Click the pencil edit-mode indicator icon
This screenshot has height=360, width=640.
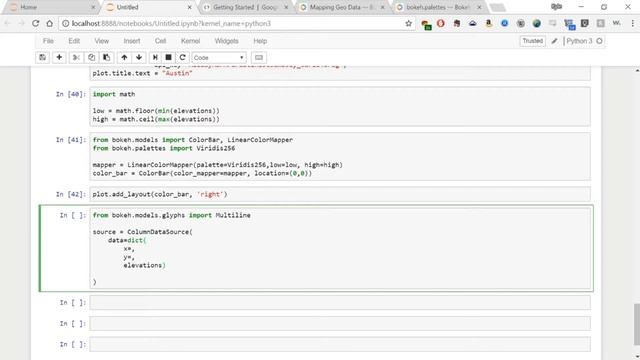pyautogui.click(x=554, y=41)
